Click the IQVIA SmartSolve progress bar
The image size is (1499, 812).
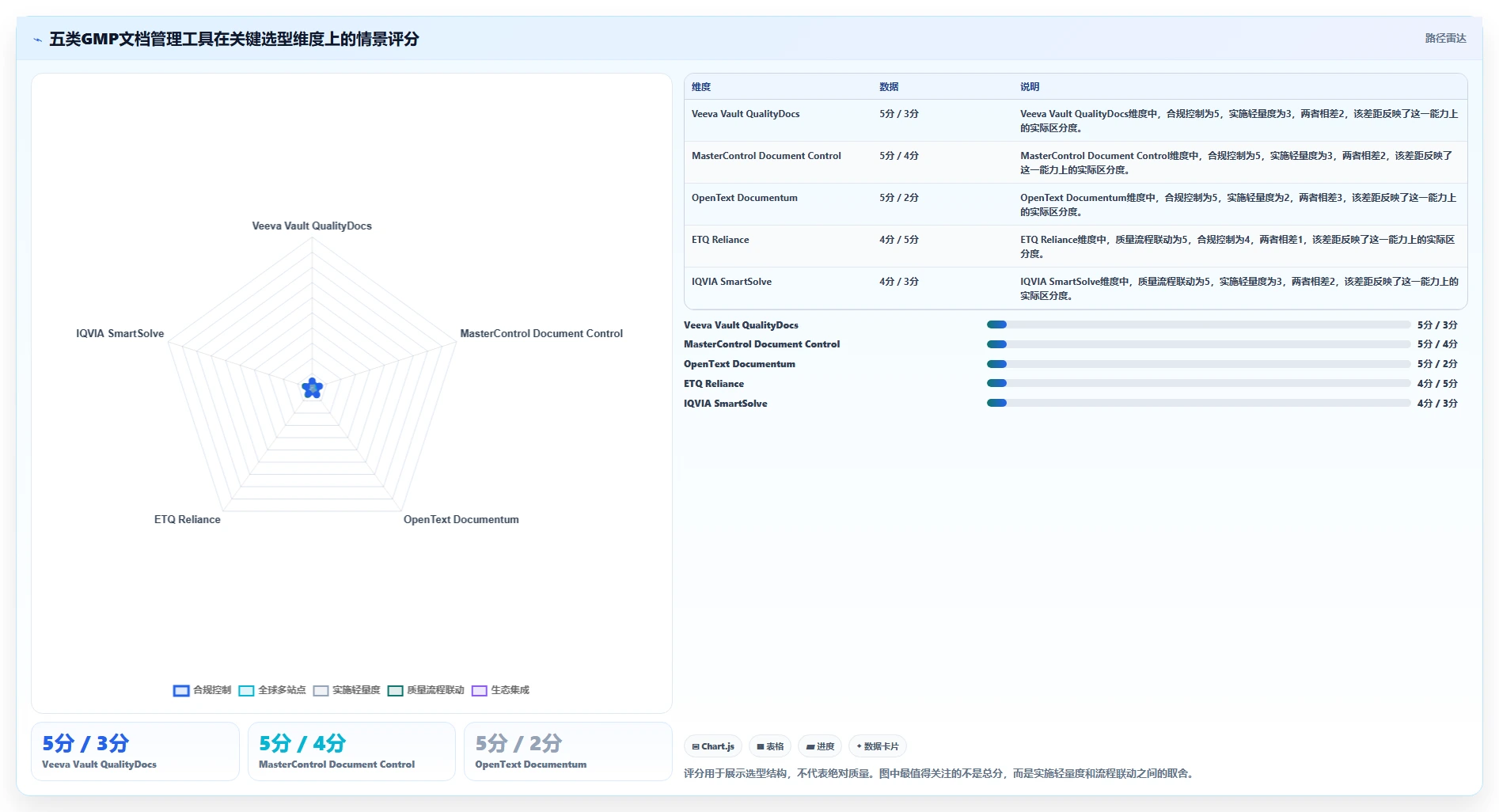pyautogui.click(x=1198, y=403)
